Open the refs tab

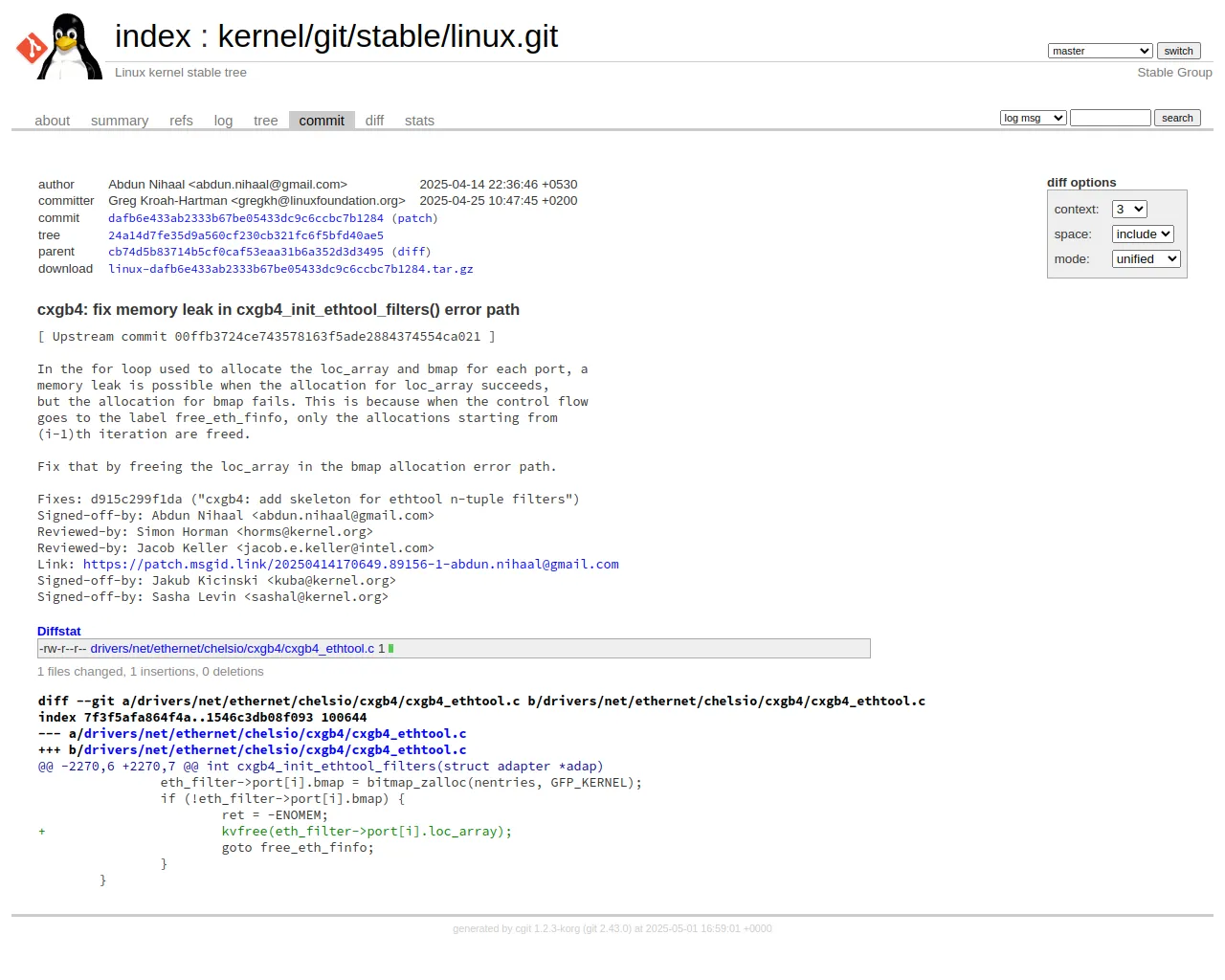181,121
